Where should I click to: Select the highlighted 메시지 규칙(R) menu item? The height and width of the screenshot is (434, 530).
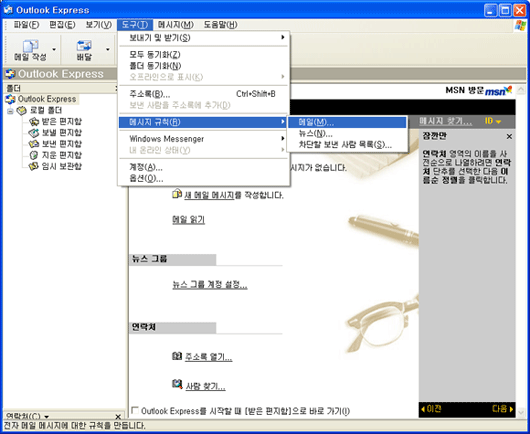tap(203, 122)
